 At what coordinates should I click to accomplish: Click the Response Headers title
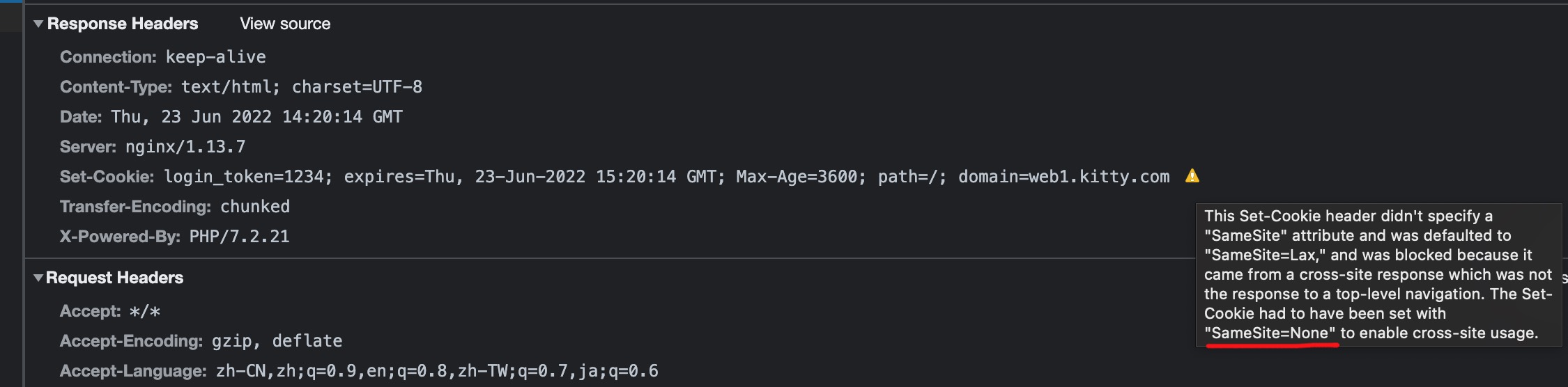(123, 24)
